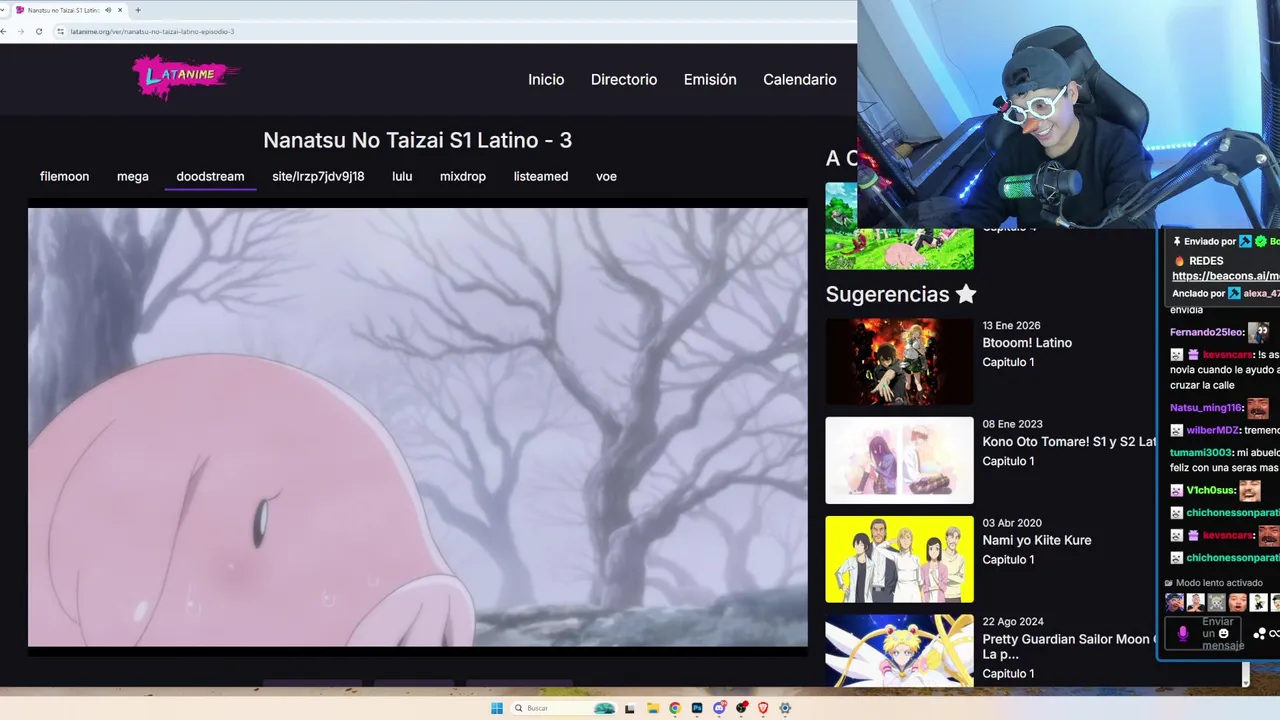Click the chat microphone icon
Screen dimensions: 1280x720
coord(1183,634)
